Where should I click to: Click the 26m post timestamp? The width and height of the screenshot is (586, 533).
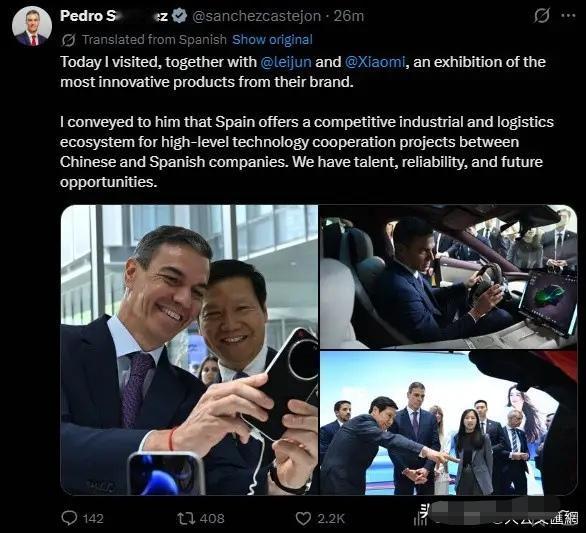(349, 16)
